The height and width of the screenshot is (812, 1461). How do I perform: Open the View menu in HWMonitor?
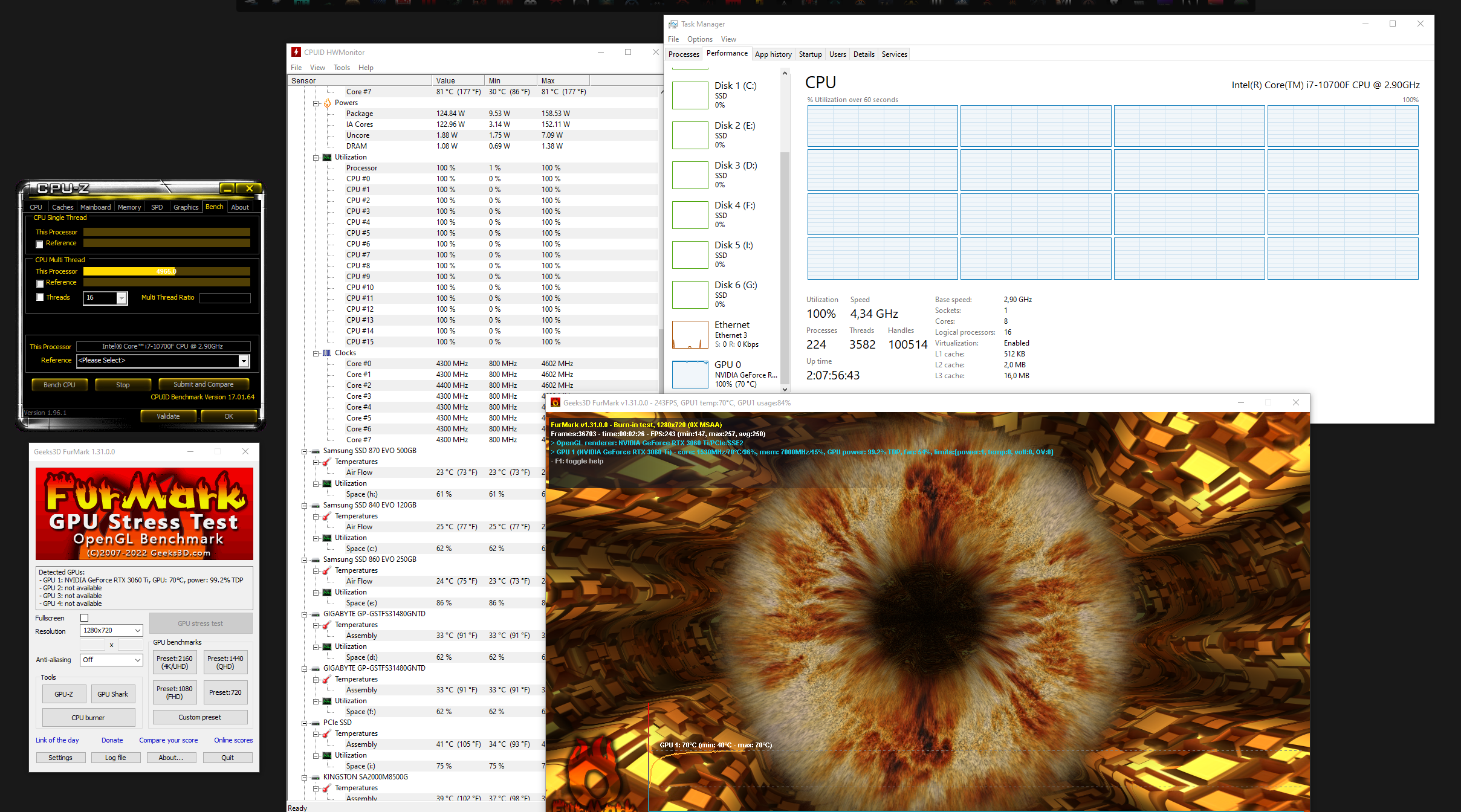[317, 68]
